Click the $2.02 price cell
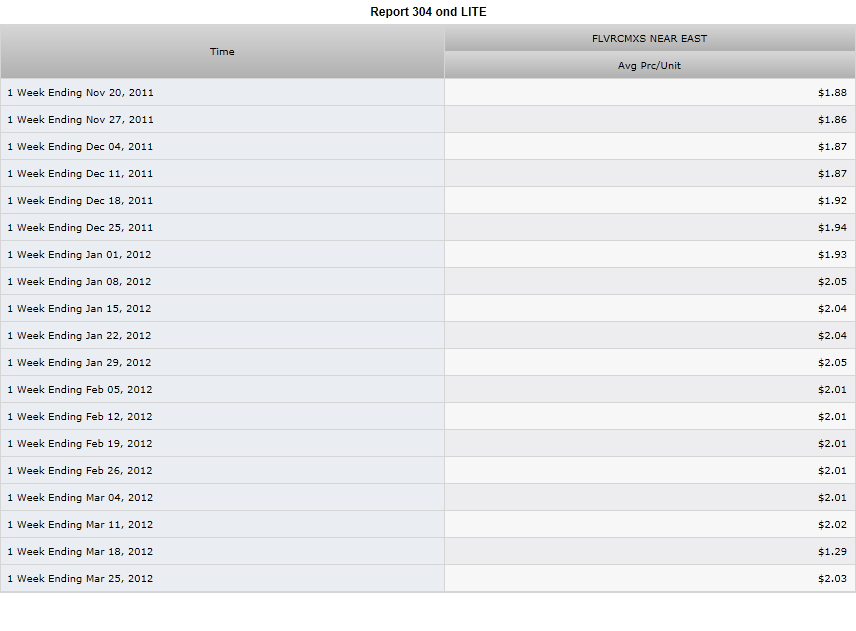Screen dimensions: 856x631 (650, 525)
